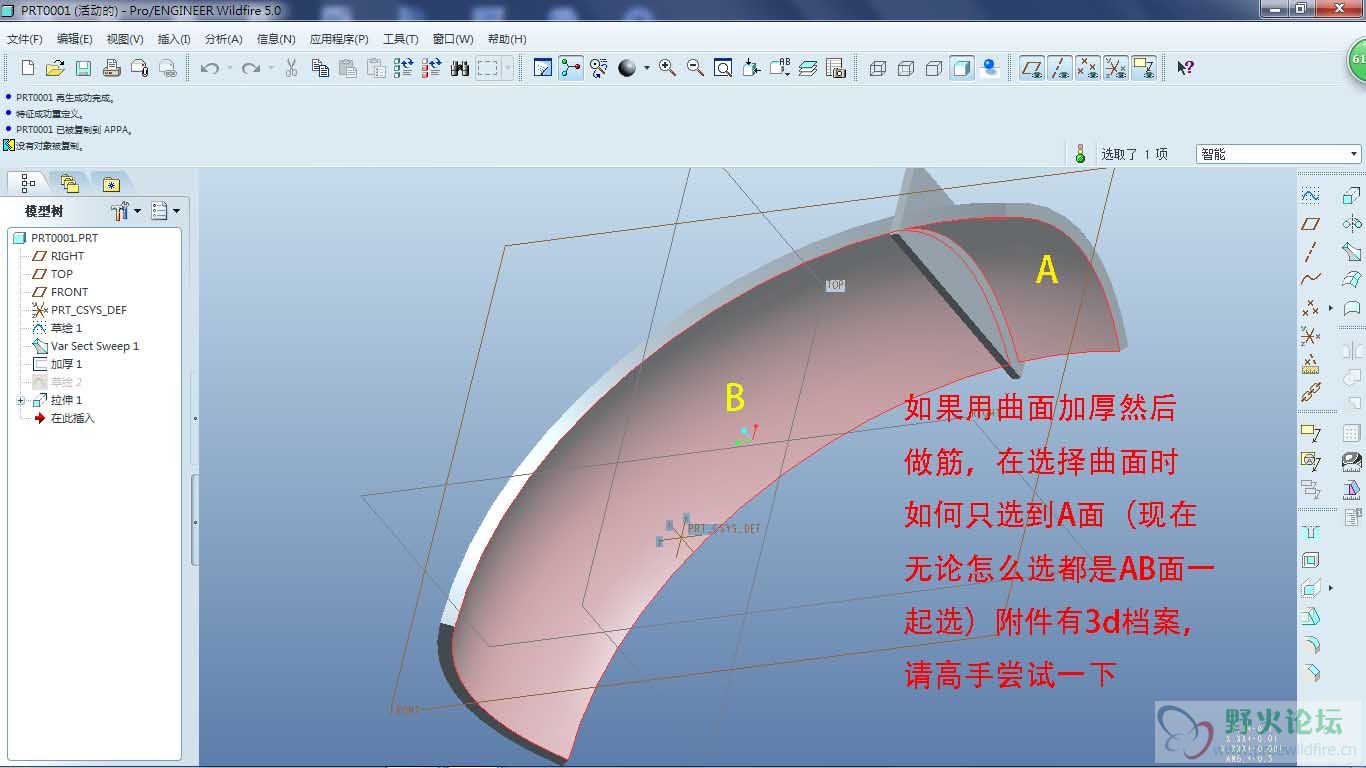Expand datum point flyout arrow
The width and height of the screenshot is (1366, 768).
tap(1331, 308)
